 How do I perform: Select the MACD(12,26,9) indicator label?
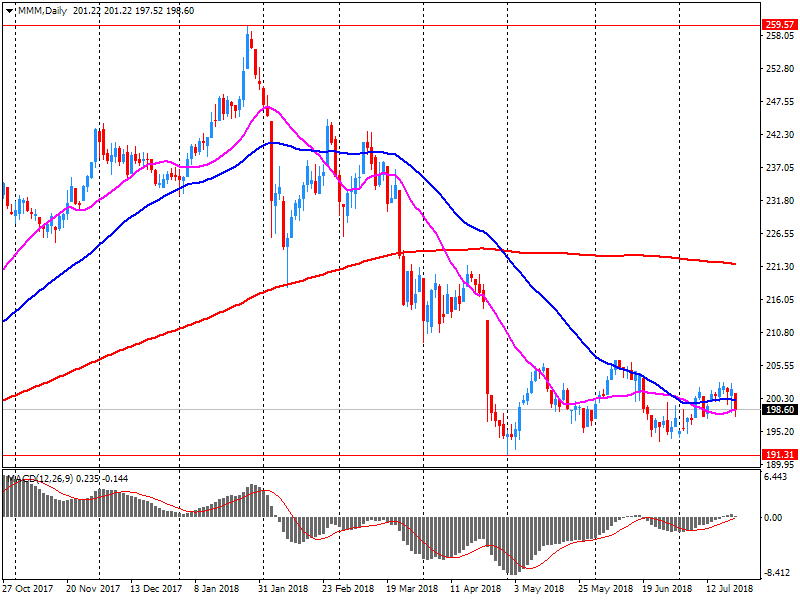[x=40, y=479]
